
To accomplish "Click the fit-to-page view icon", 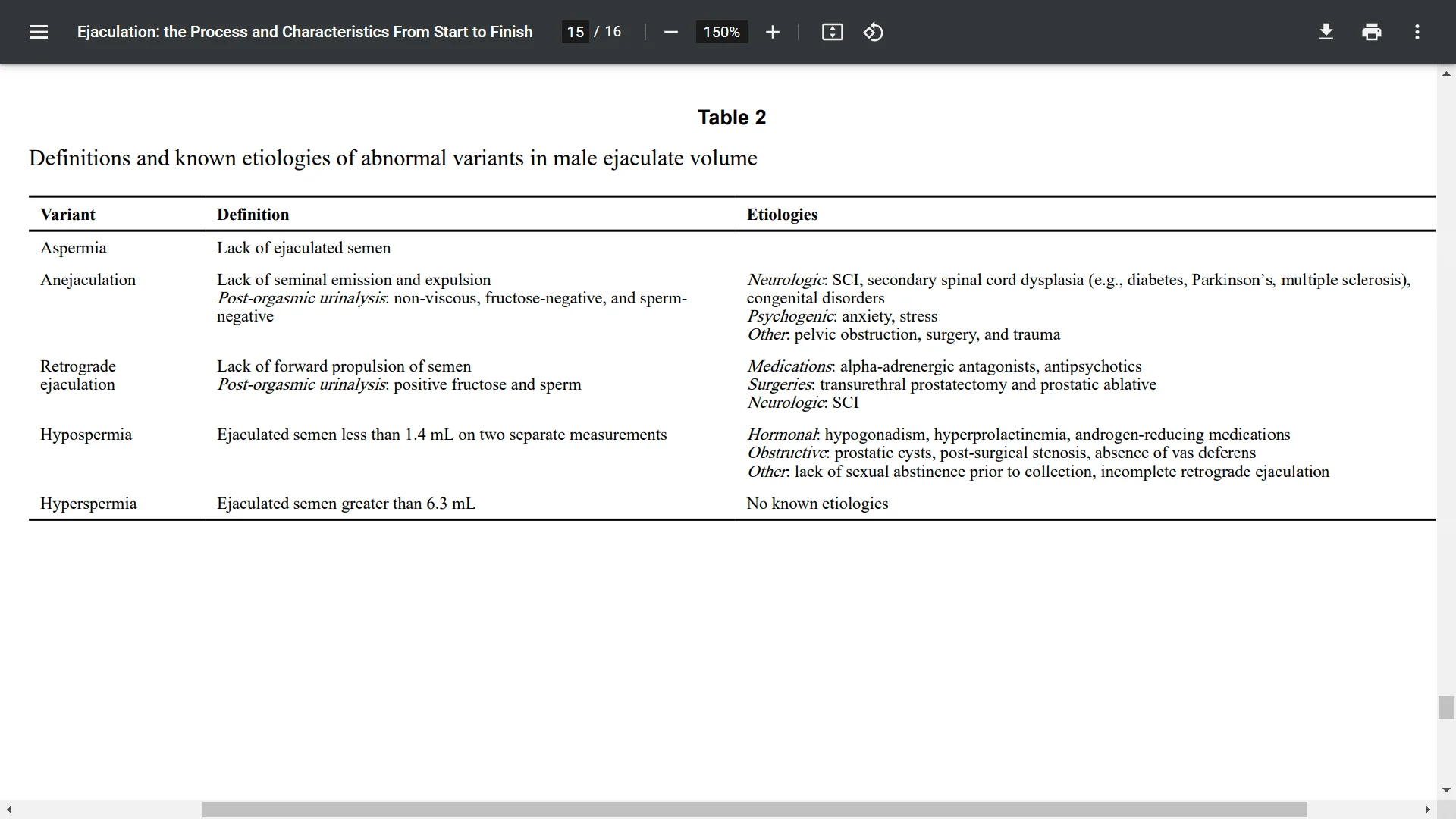I will pyautogui.click(x=832, y=32).
